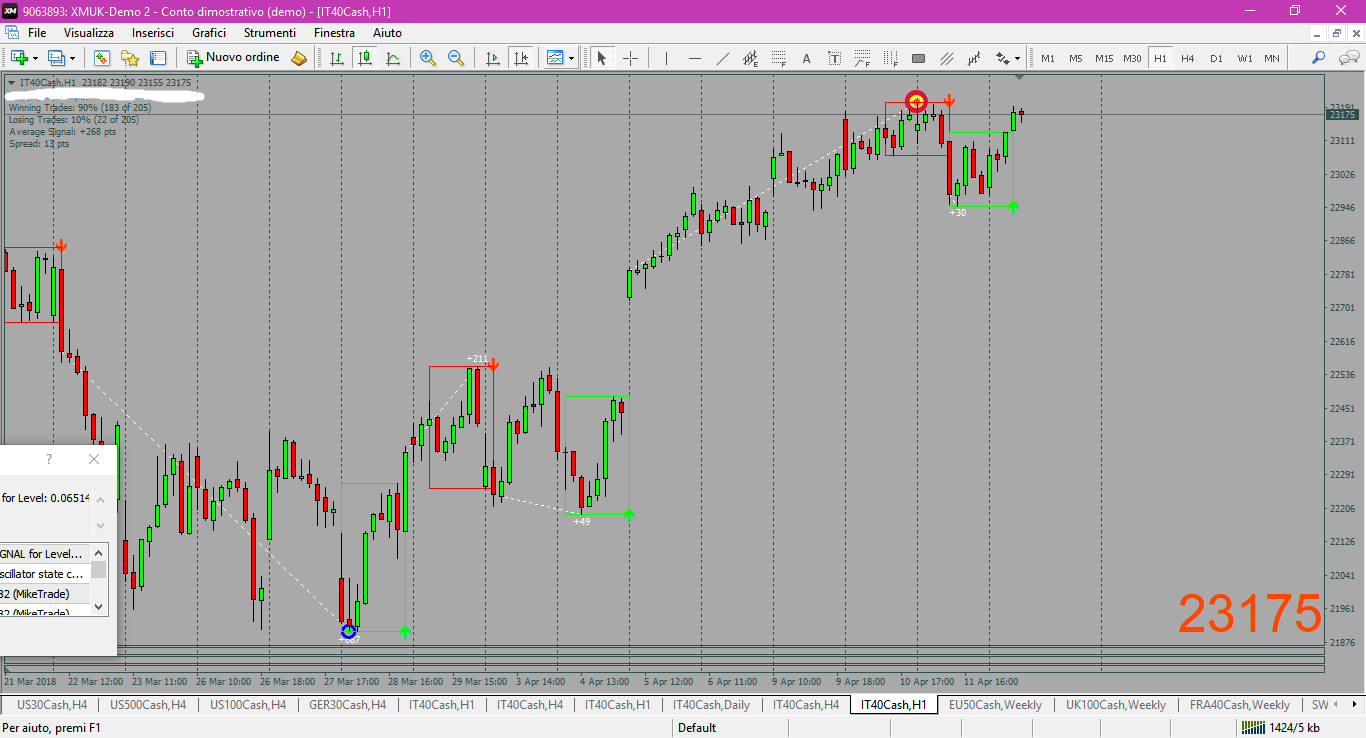Switch chart to line chart

click(393, 58)
